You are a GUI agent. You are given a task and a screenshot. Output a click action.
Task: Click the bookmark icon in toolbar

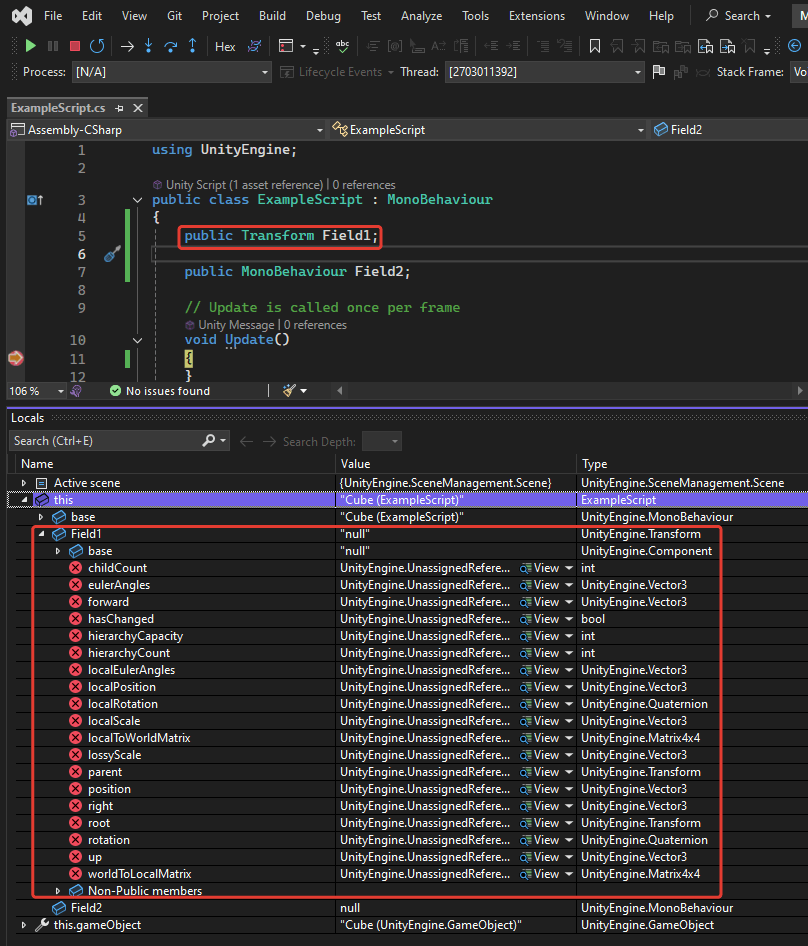click(594, 46)
